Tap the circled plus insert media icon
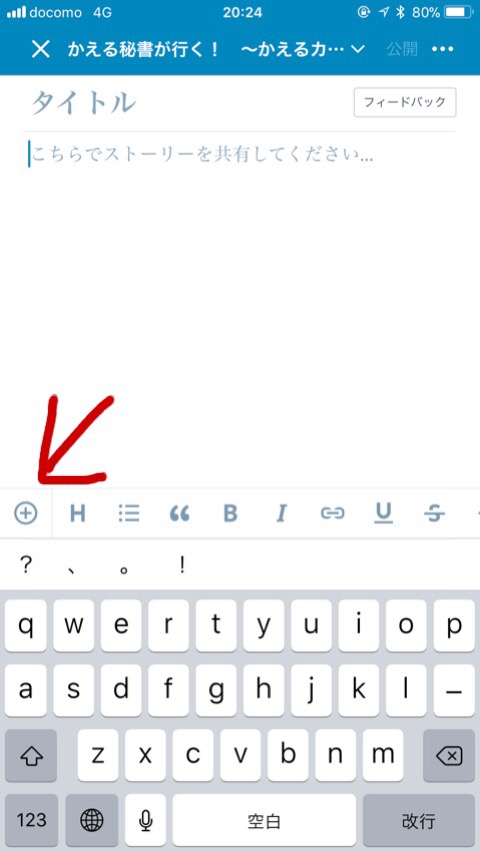Screen dimensions: 480x852 [x=26, y=513]
